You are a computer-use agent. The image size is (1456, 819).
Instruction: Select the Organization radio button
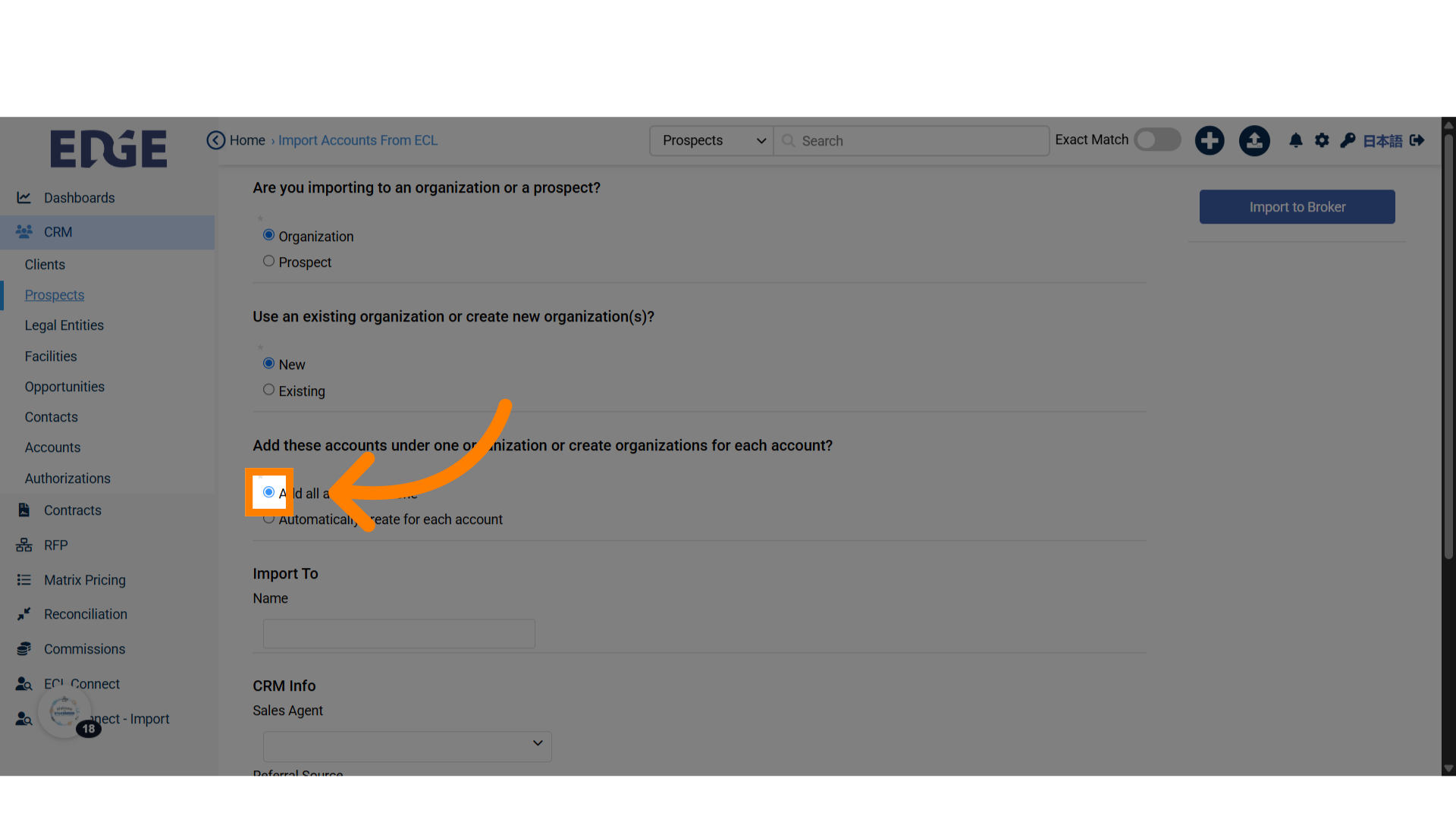point(268,235)
